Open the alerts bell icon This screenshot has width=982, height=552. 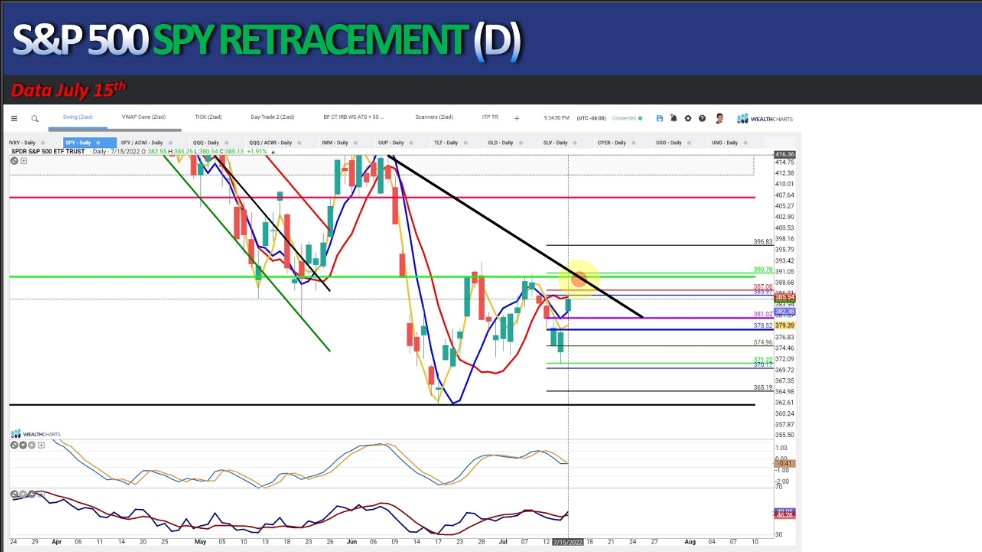[x=674, y=118]
